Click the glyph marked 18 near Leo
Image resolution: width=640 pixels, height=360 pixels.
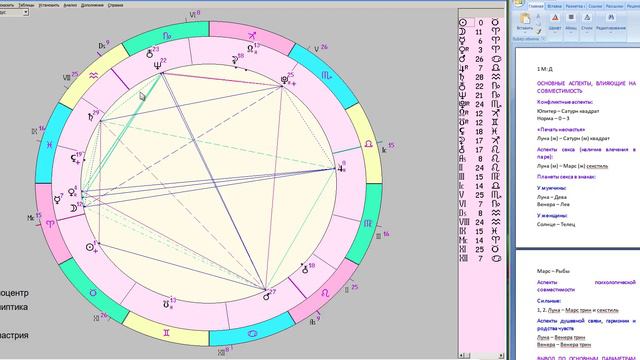[x=305, y=269]
